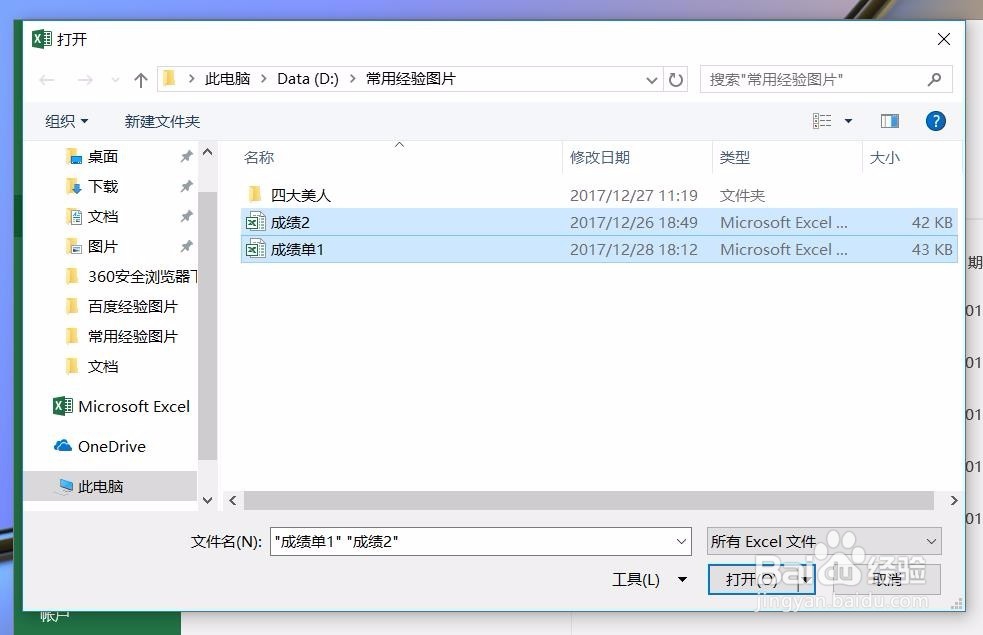Unpin 图片 from quick access
983x635 pixels.
coord(186,246)
